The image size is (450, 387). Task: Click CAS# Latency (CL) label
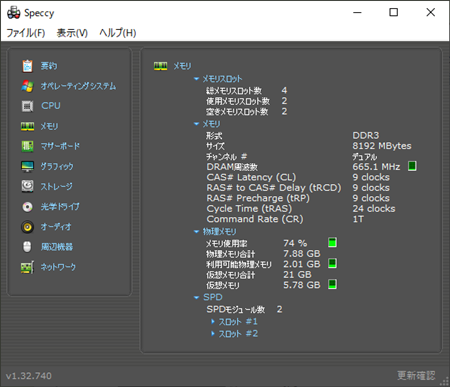251,177
